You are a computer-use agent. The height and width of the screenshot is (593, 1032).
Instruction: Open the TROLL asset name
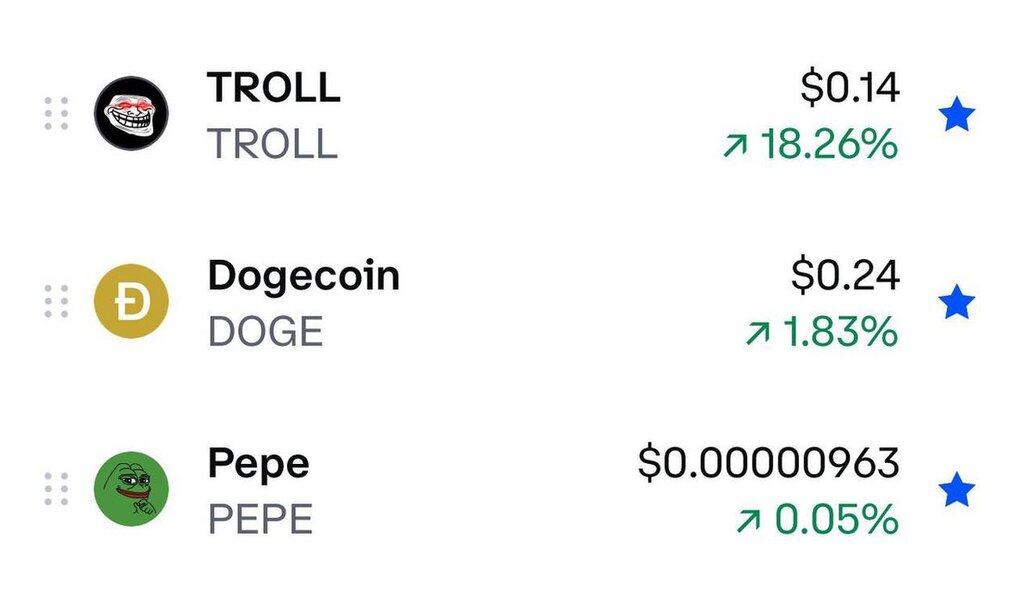[274, 87]
